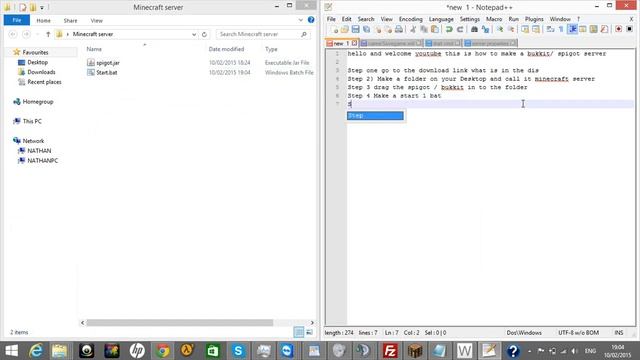
Task: Open the User Defined Language dialog icon
Action: [x=583, y=29]
